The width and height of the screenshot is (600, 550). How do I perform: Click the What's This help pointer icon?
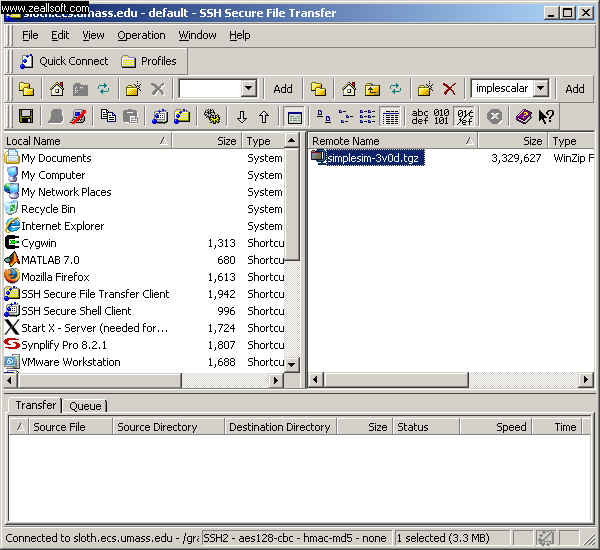[x=547, y=117]
